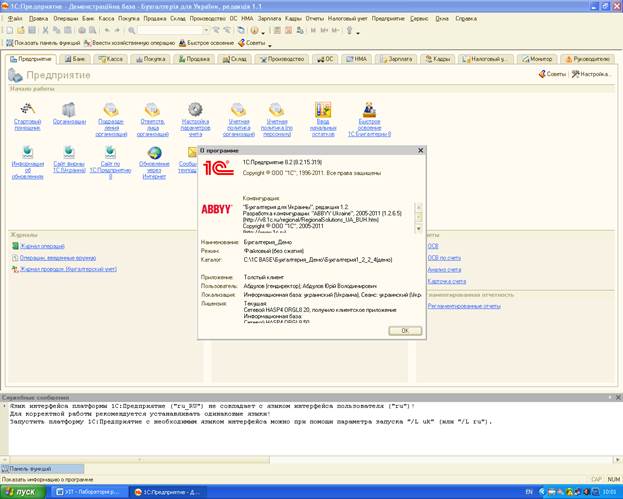Switch to 1С:Предприятие taskbar item

[x=170, y=492]
